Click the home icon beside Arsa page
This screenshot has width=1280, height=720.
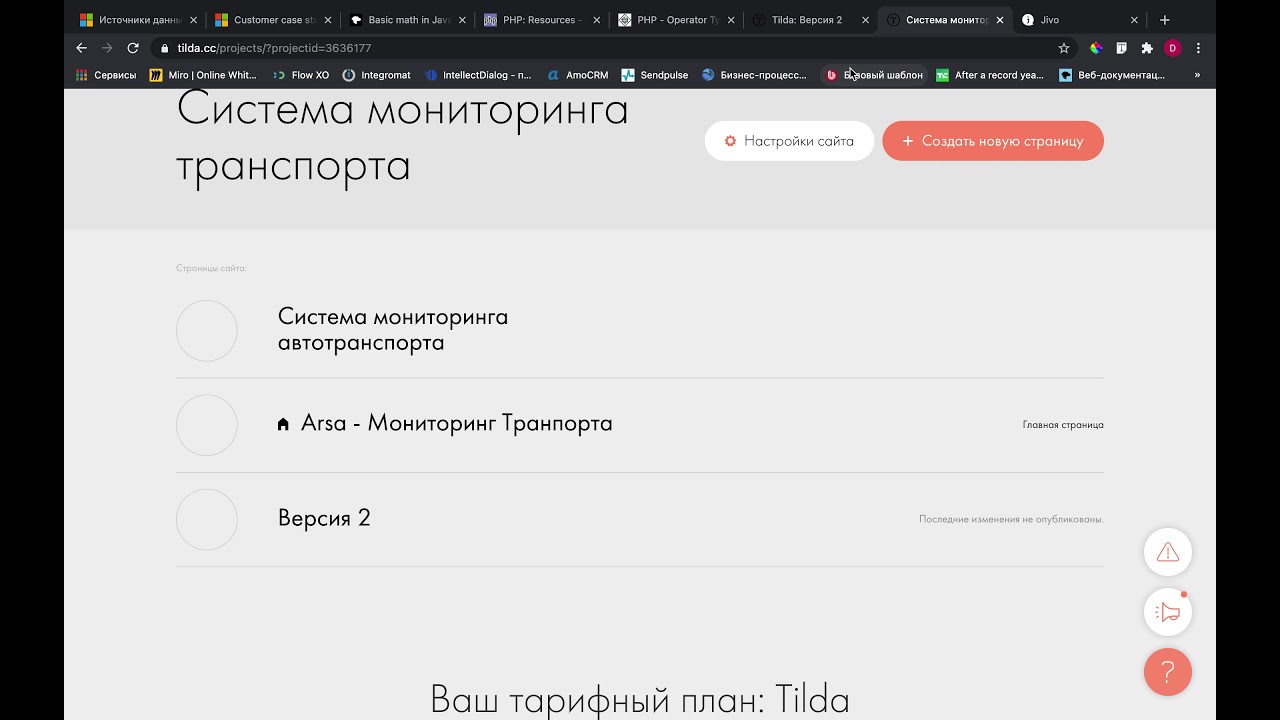(283, 424)
